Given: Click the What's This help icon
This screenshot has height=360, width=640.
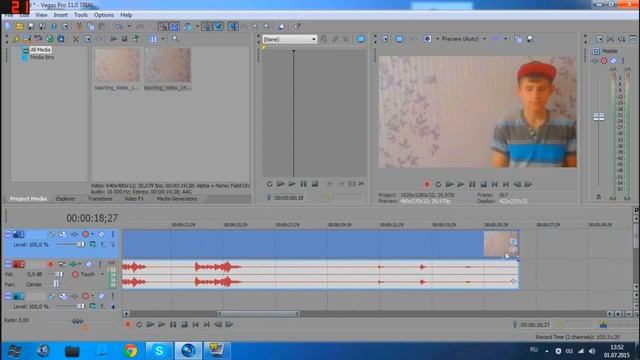Looking at the screenshot, I should click(x=297, y=27).
